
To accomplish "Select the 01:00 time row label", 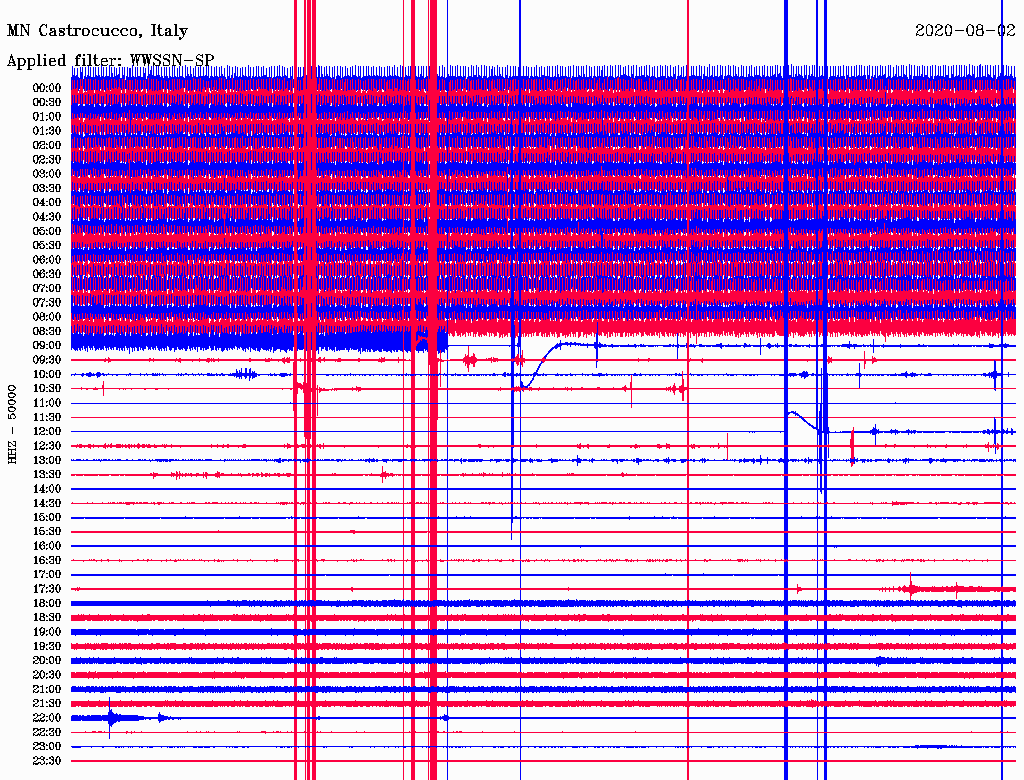I will [47, 116].
